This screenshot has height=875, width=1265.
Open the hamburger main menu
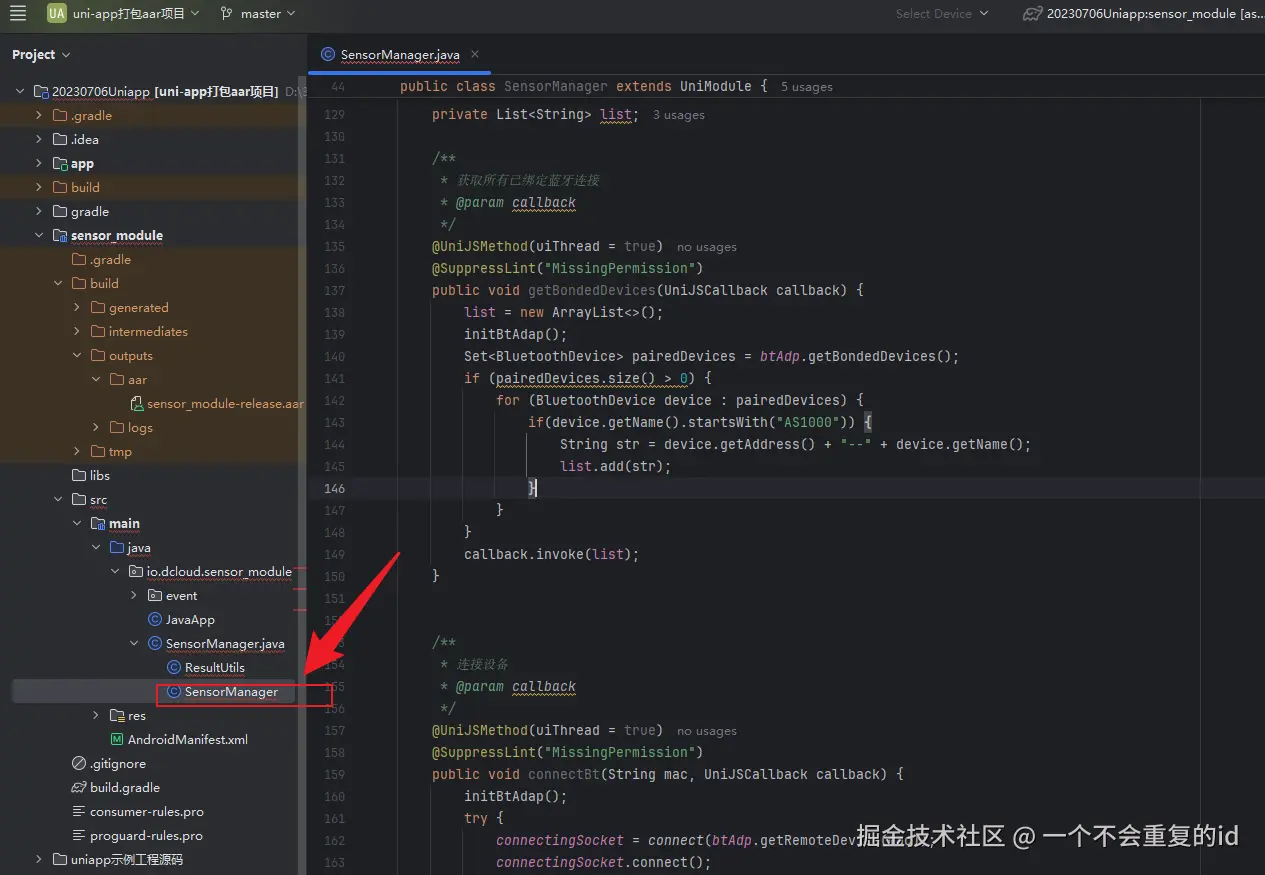pos(18,13)
